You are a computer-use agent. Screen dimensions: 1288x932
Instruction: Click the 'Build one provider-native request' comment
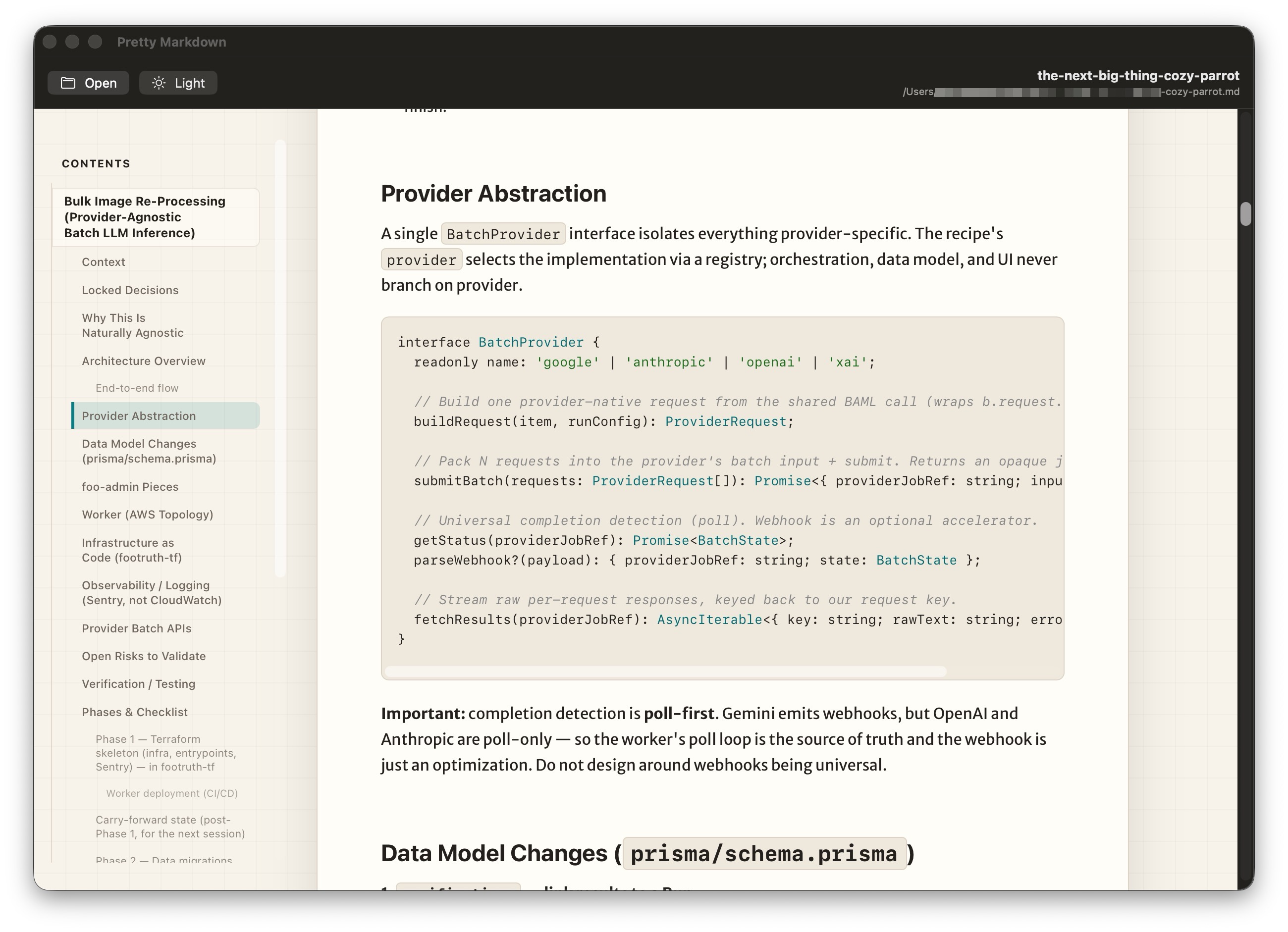(x=738, y=402)
